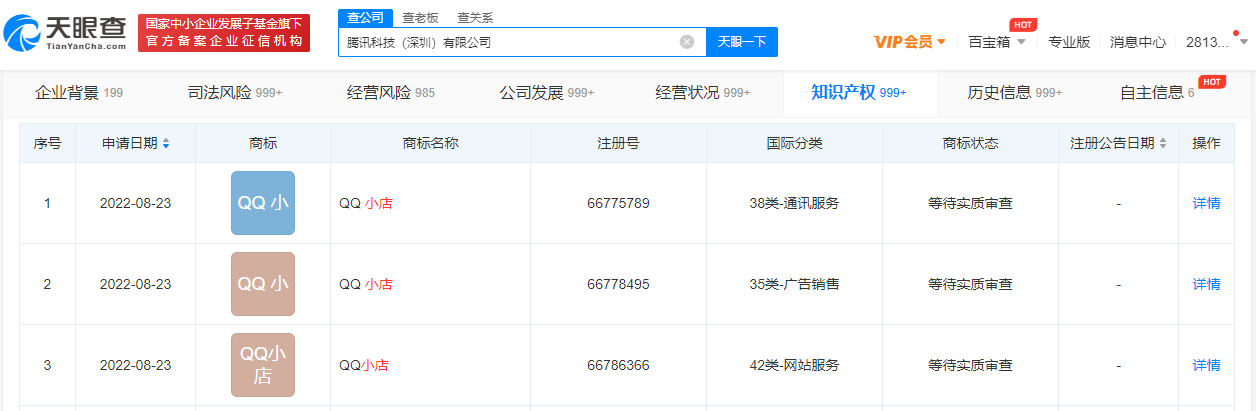Open the trademark image in row 2
This screenshot has height=411, width=1256.
[x=262, y=284]
